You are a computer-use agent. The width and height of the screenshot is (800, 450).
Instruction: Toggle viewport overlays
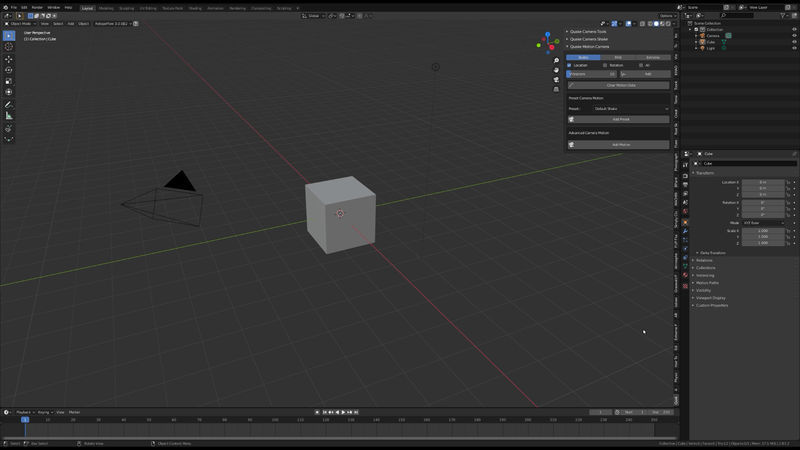629,23
